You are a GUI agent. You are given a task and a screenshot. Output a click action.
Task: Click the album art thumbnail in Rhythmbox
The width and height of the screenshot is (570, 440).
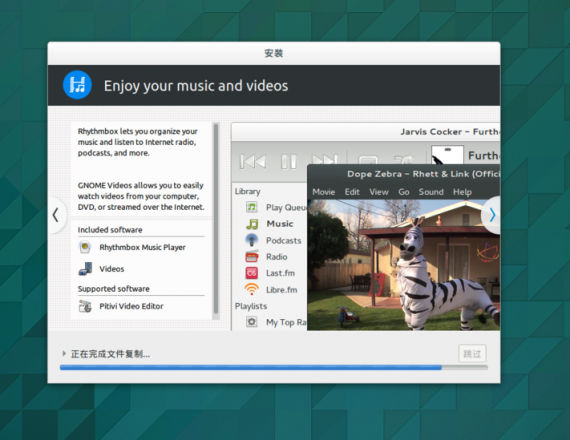click(447, 155)
